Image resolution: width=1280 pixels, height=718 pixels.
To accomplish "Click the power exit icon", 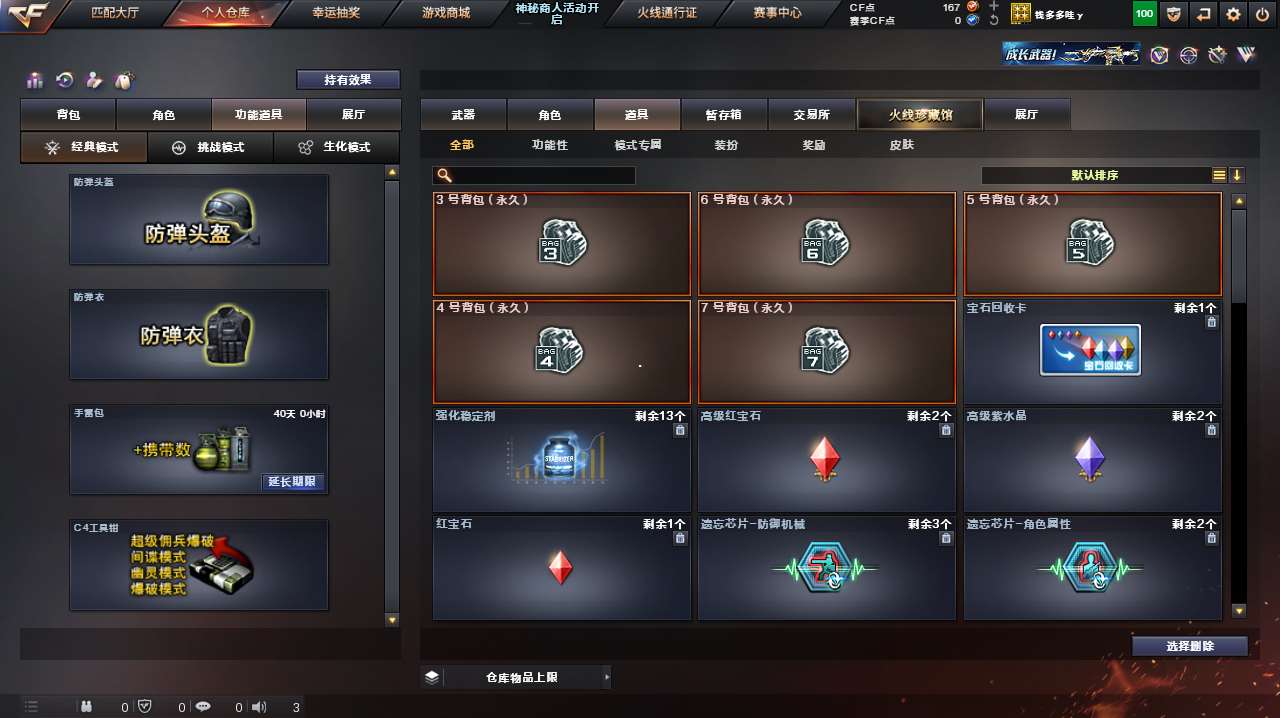I will [1263, 14].
